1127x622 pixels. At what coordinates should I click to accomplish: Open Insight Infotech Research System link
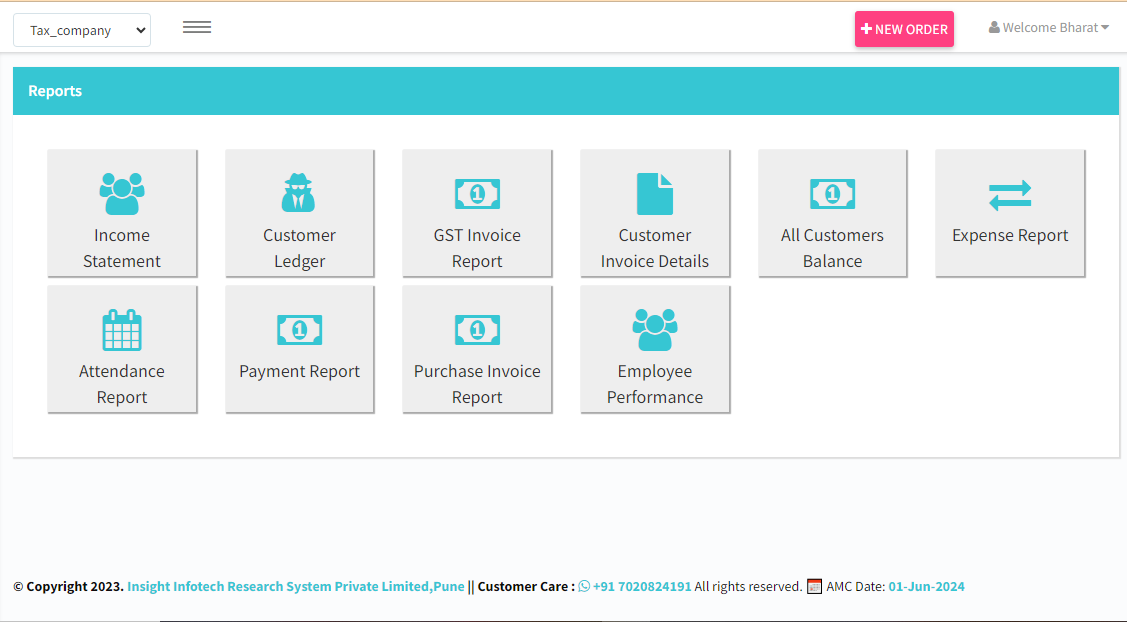[x=295, y=586]
